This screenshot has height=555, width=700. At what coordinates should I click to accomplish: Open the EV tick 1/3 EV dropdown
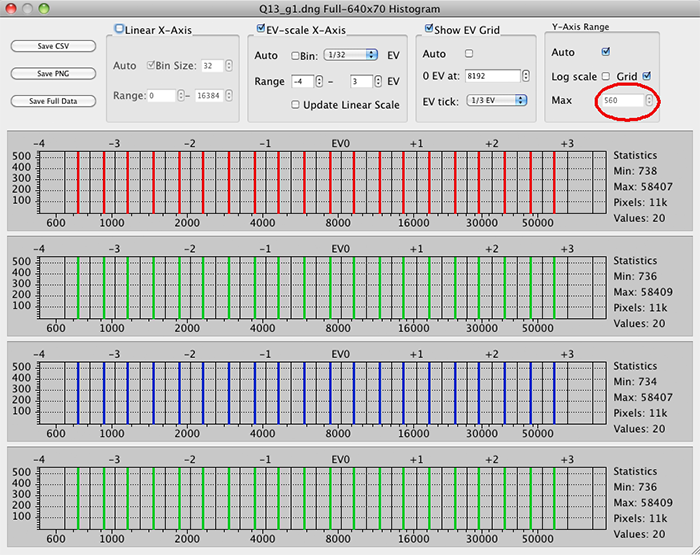pyautogui.click(x=497, y=100)
